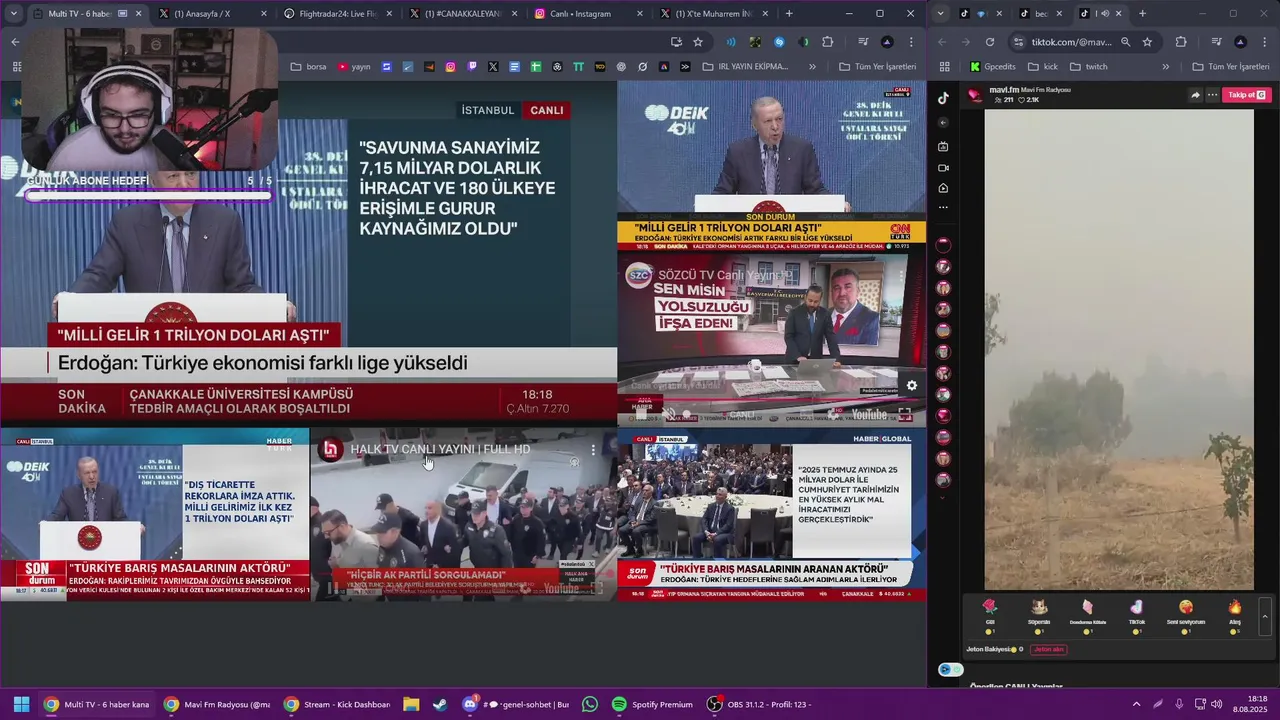Open tab search dropdown in TikTok browser
This screenshot has height=720, width=1280.
(x=940, y=14)
